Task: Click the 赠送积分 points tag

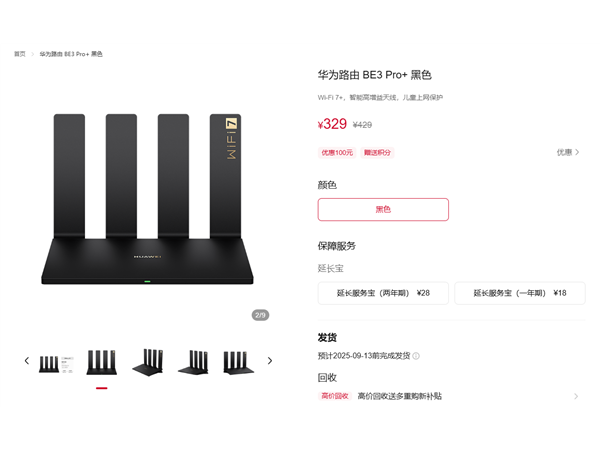Action: click(377, 153)
